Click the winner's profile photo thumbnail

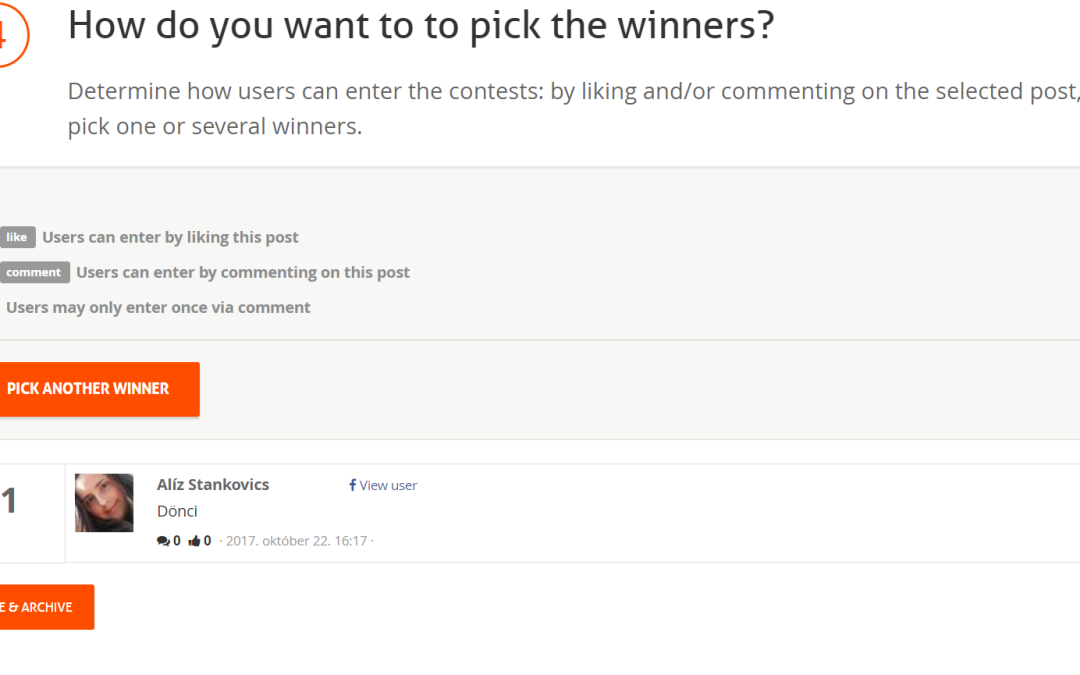tap(104, 503)
